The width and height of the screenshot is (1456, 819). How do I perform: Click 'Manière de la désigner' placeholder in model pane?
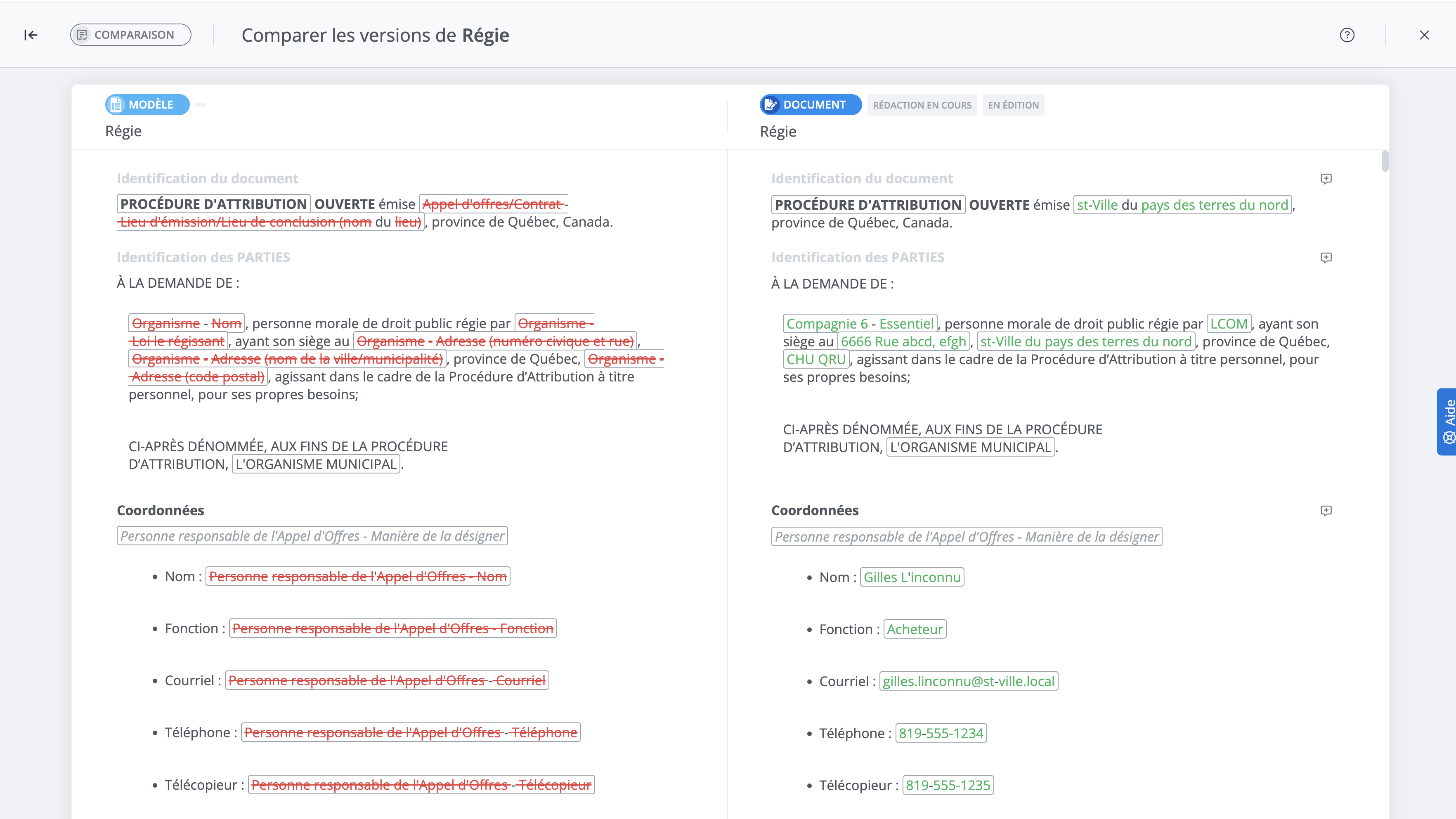coord(312,536)
